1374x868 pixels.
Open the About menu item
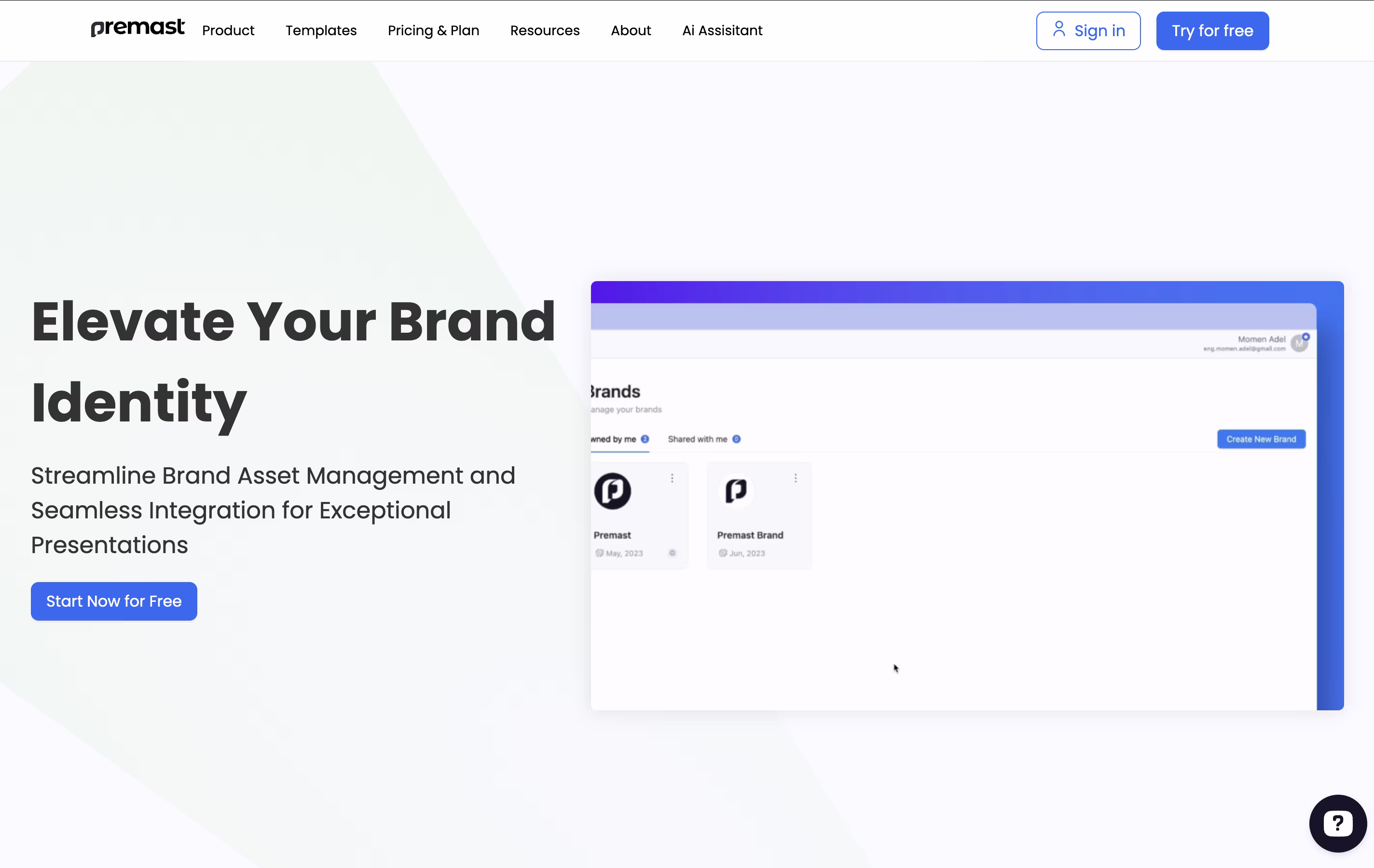(x=631, y=30)
